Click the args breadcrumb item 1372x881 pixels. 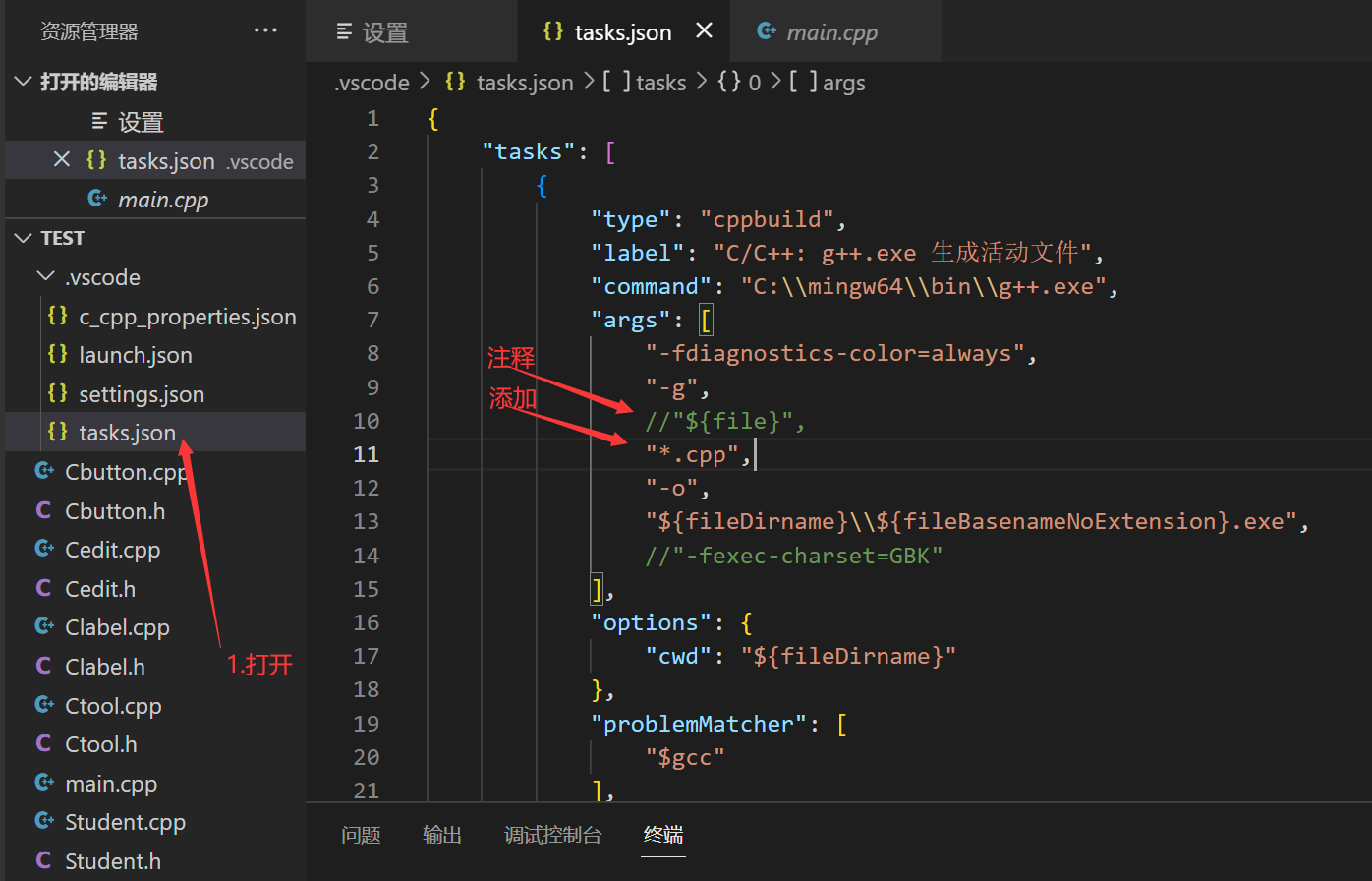(x=843, y=83)
